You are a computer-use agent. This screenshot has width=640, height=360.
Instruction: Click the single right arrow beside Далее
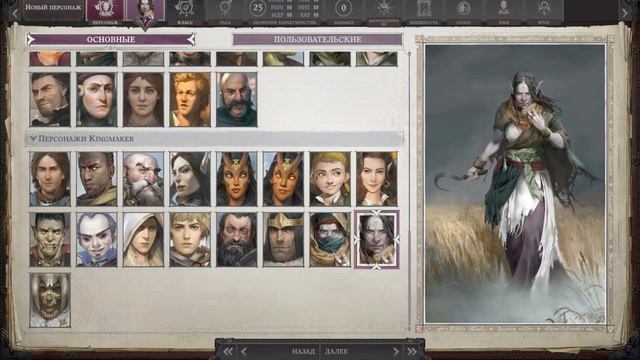[396, 351]
